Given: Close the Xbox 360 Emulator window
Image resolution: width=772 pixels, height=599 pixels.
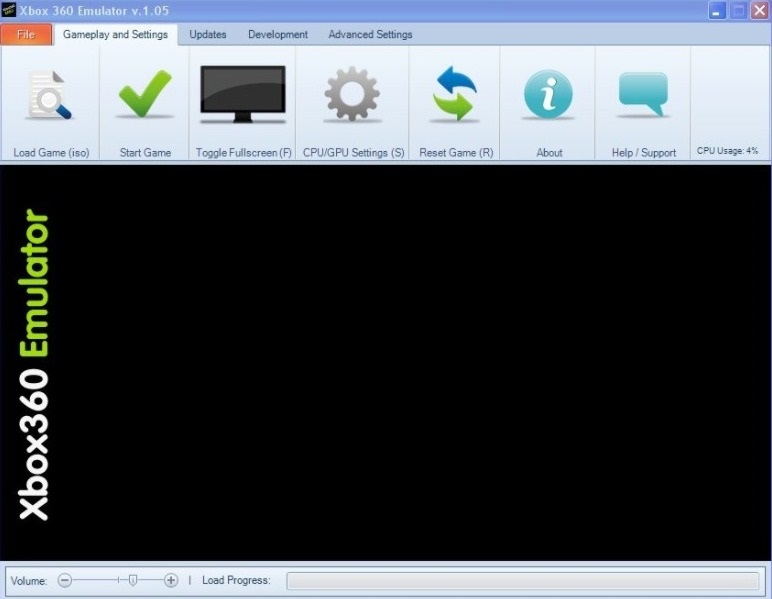Looking at the screenshot, I should click(758, 10).
